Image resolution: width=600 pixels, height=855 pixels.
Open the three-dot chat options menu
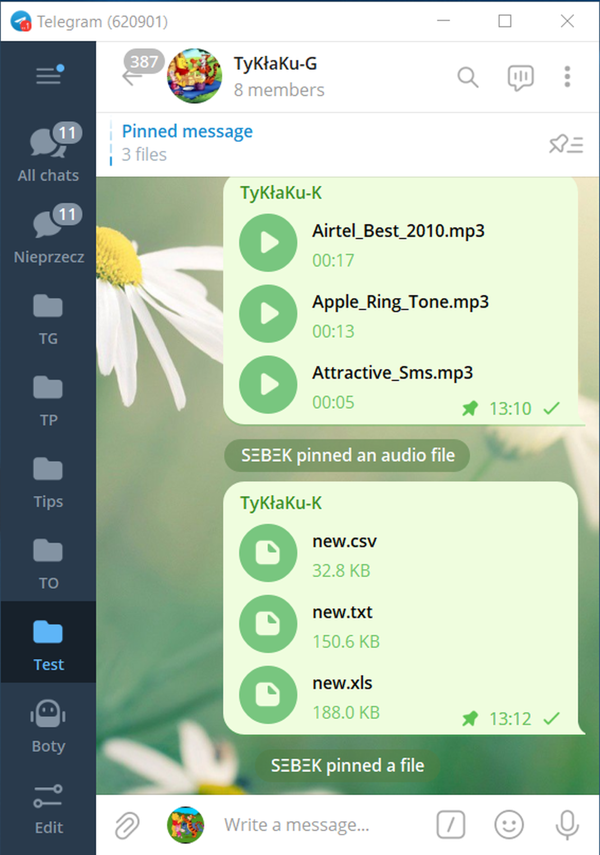[x=567, y=77]
